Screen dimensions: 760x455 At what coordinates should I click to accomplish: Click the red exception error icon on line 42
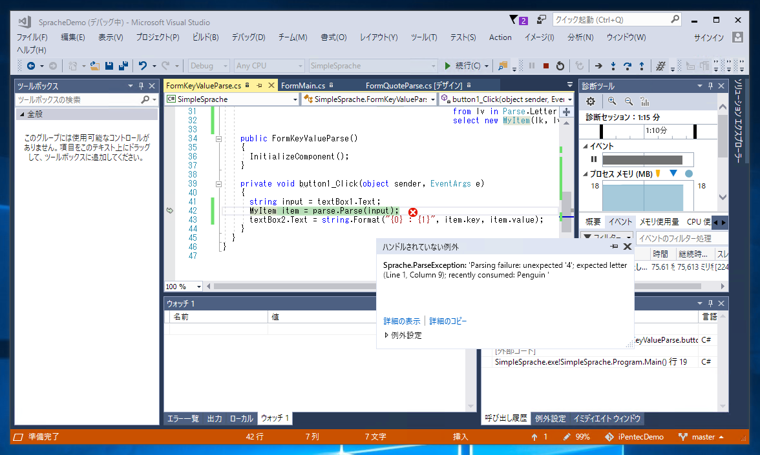click(x=412, y=212)
